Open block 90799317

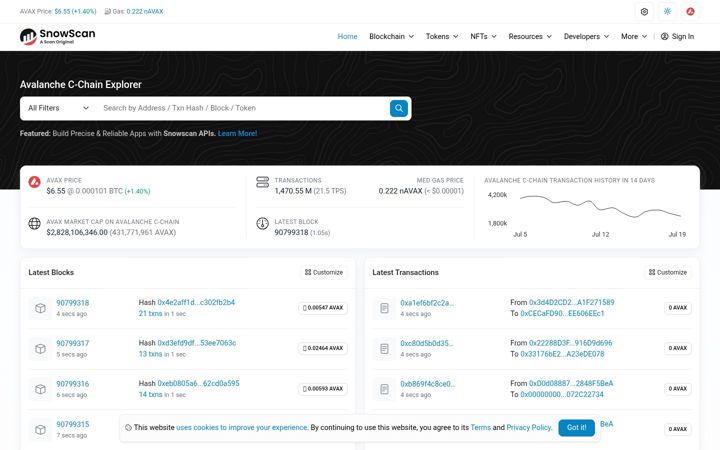[73, 343]
